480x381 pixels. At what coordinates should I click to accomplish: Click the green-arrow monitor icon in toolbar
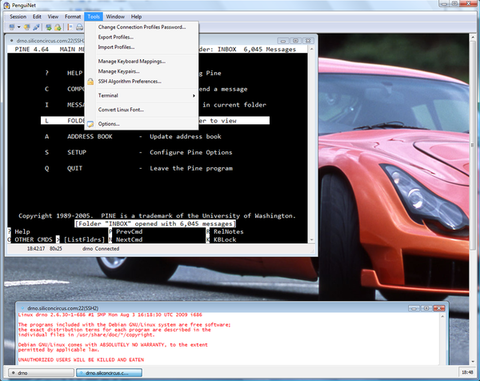49,27
